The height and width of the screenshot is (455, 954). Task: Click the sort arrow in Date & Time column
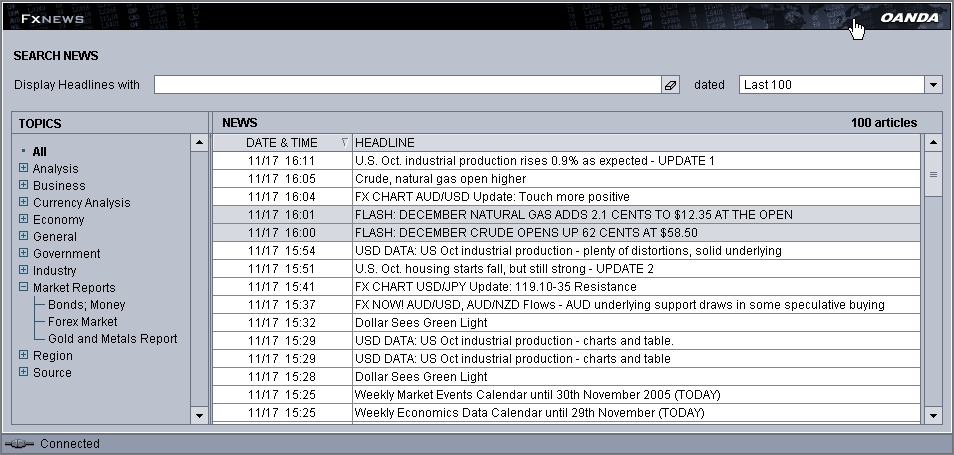[x=345, y=143]
